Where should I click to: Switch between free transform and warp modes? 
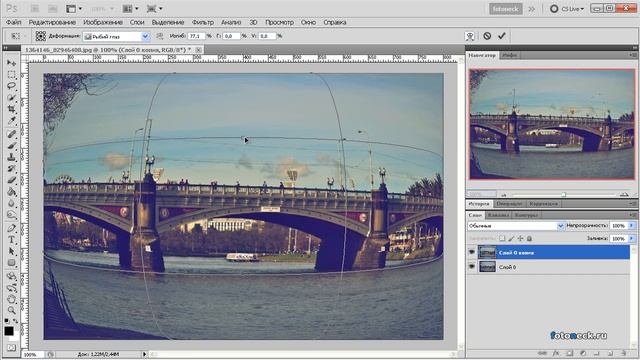470,36
